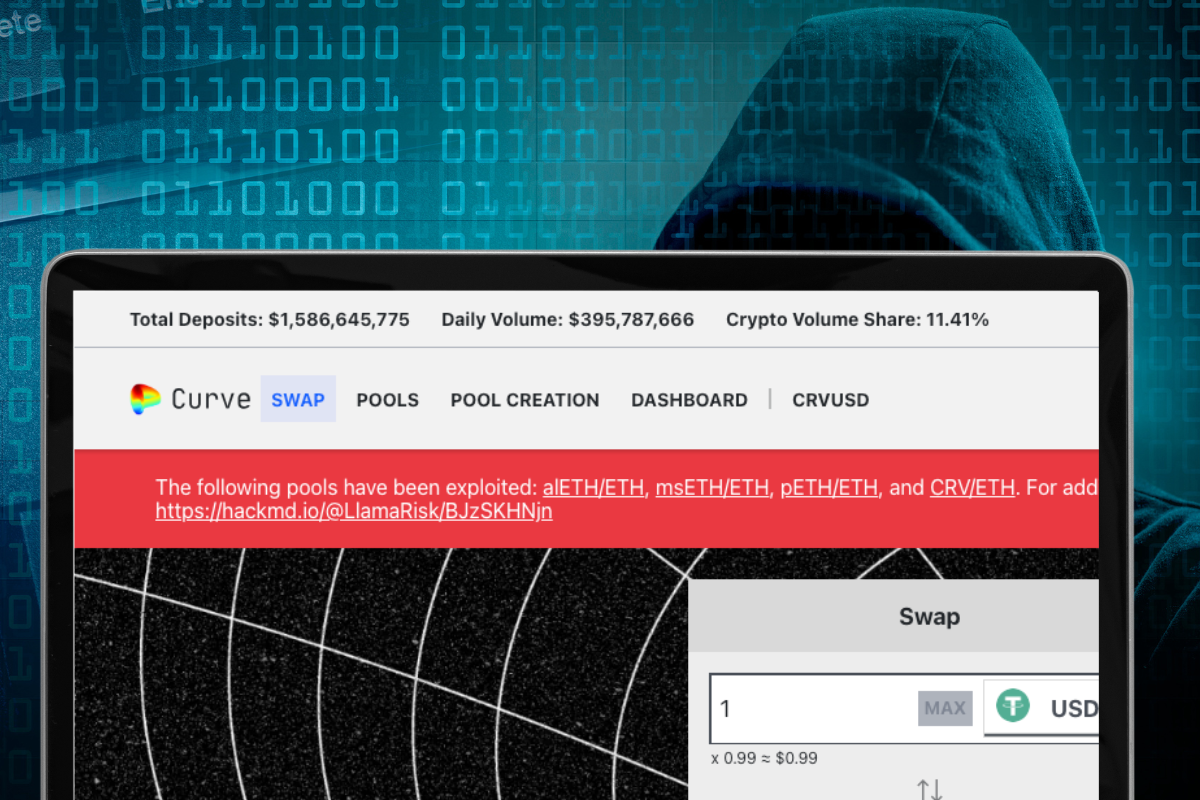The height and width of the screenshot is (800, 1200).
Task: Select the CRVUSD section
Action: click(830, 399)
